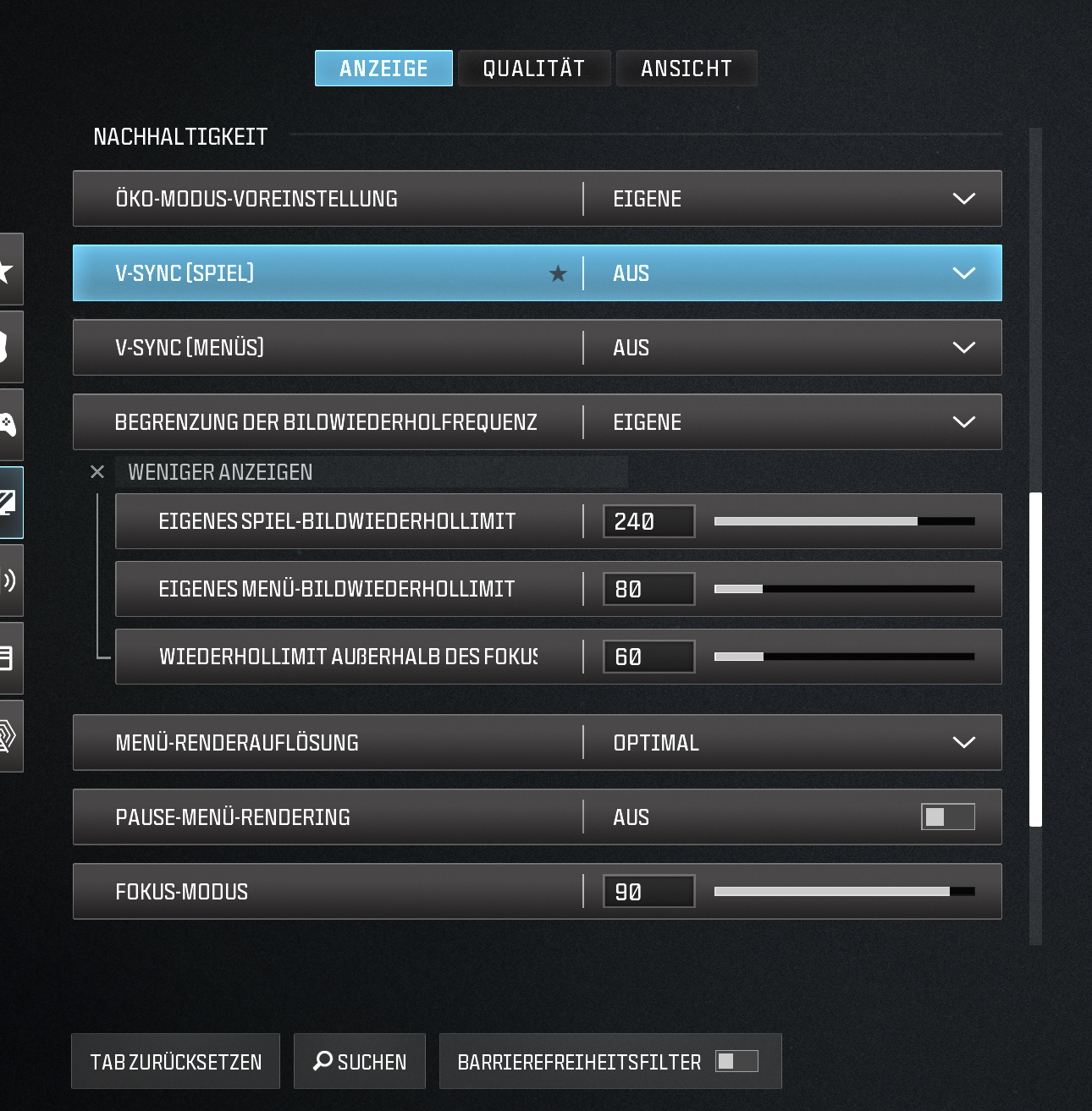Expand the V-SYNC (MENÜS) dropdown
1092x1111 pixels.
962,347
